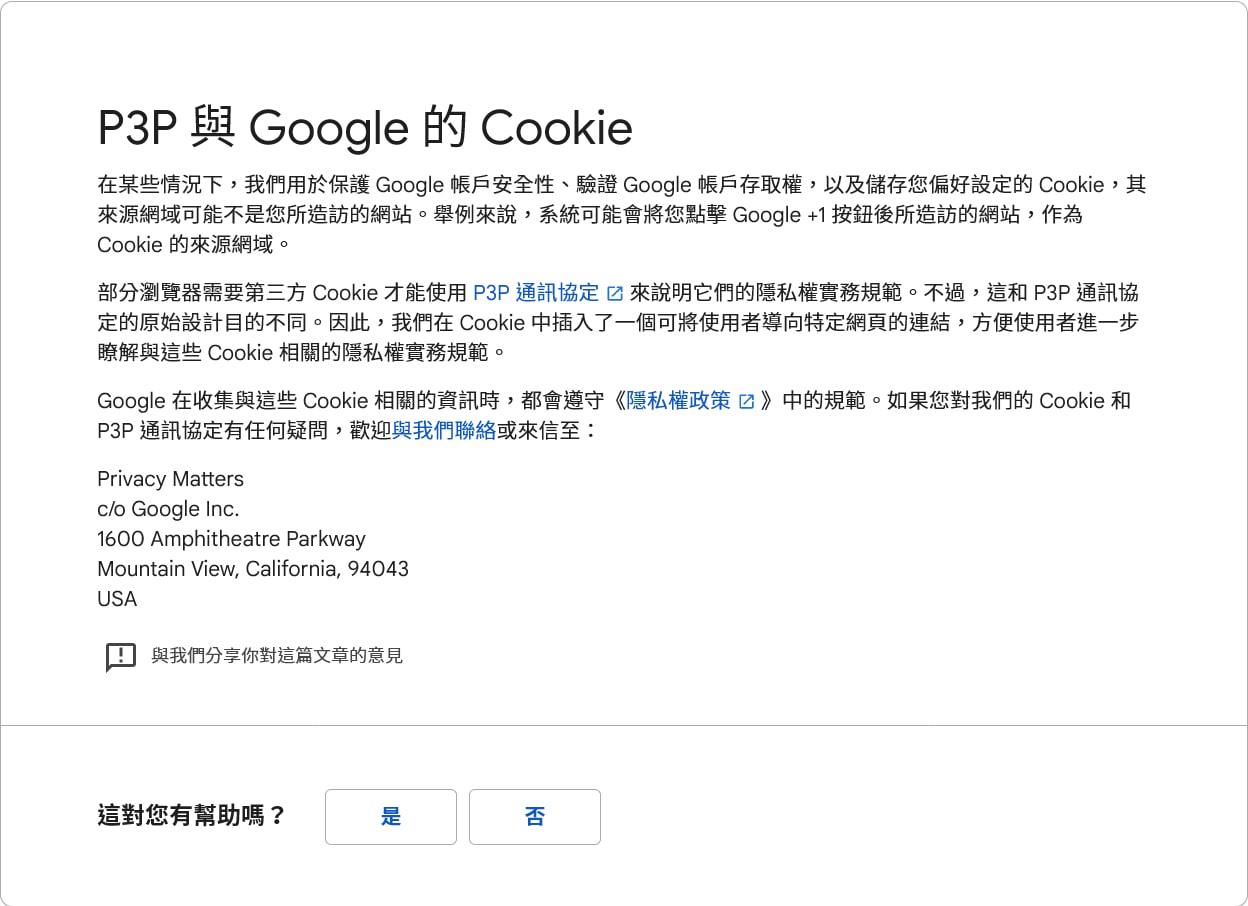Click the Privacy Matters address line

click(x=170, y=479)
